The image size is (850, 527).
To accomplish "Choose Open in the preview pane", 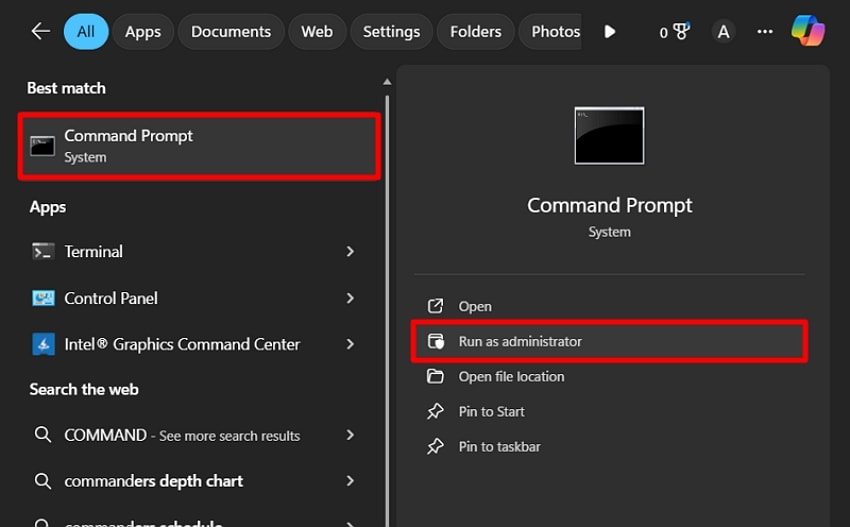I will point(609,306).
